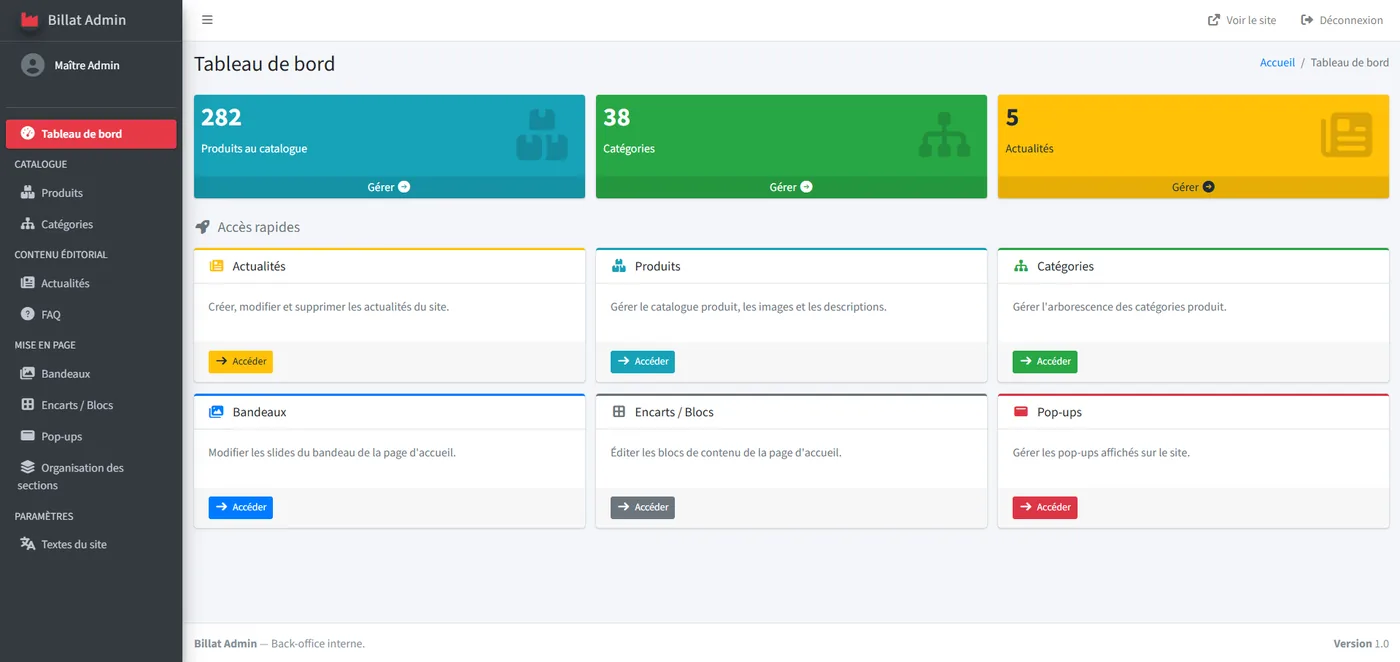The image size is (1400, 662).
Task: Click the yellow newspaper icon in Actualités card header
Action: [x=216, y=266]
